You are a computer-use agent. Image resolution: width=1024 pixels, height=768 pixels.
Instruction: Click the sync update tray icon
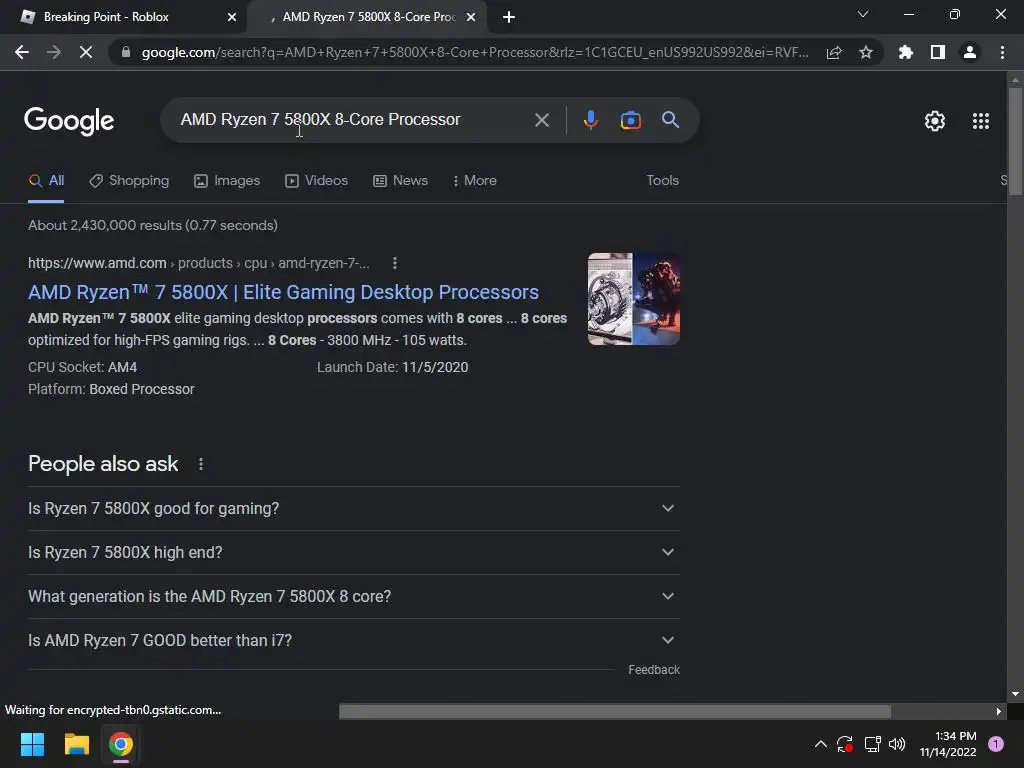click(845, 744)
